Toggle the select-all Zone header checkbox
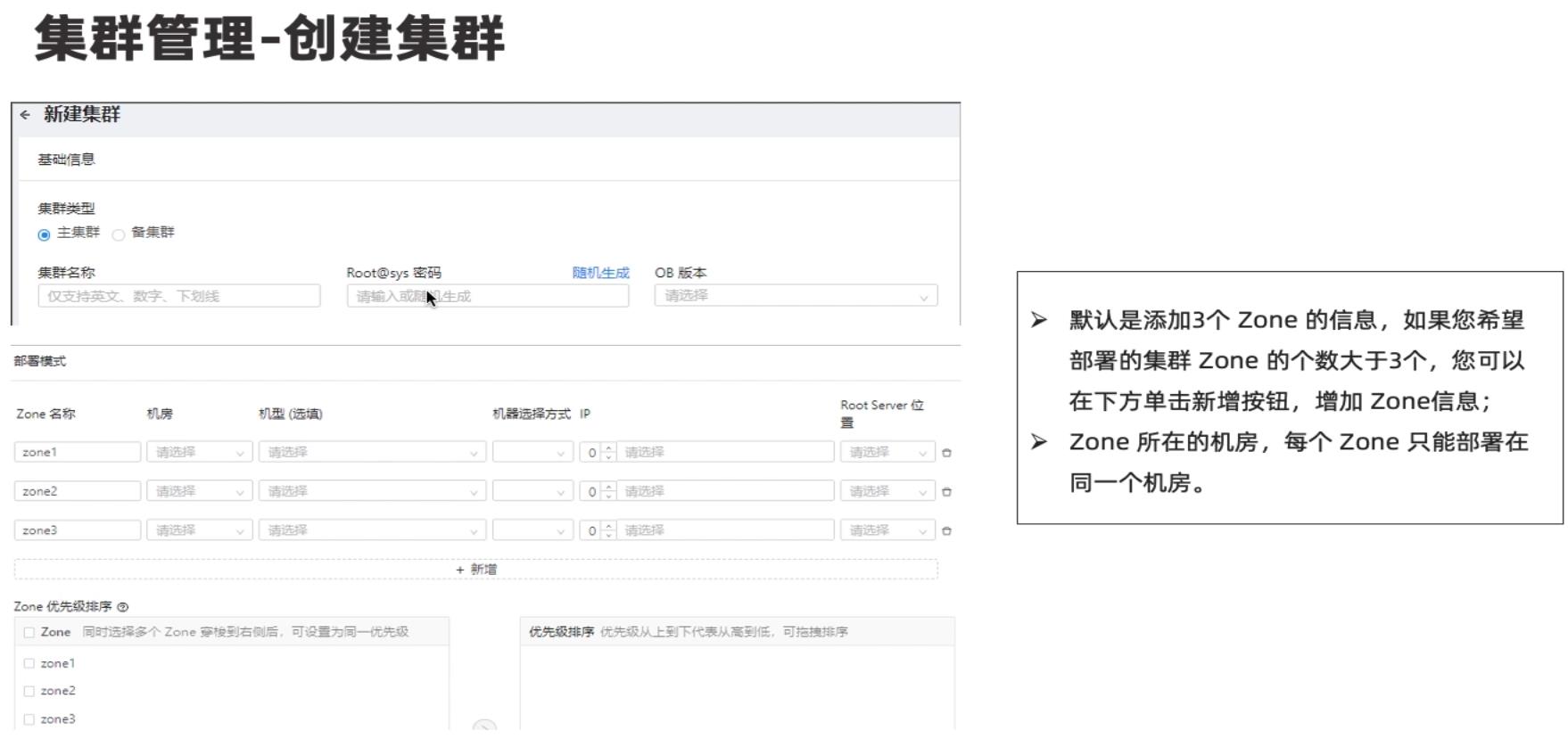Viewport: 1568px width, 739px height. [29, 632]
